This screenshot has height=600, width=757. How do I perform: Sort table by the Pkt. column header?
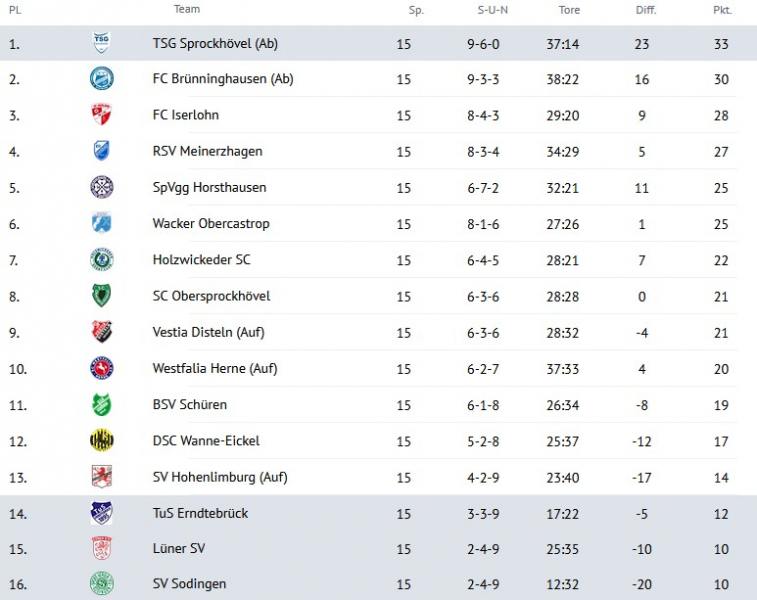[722, 10]
